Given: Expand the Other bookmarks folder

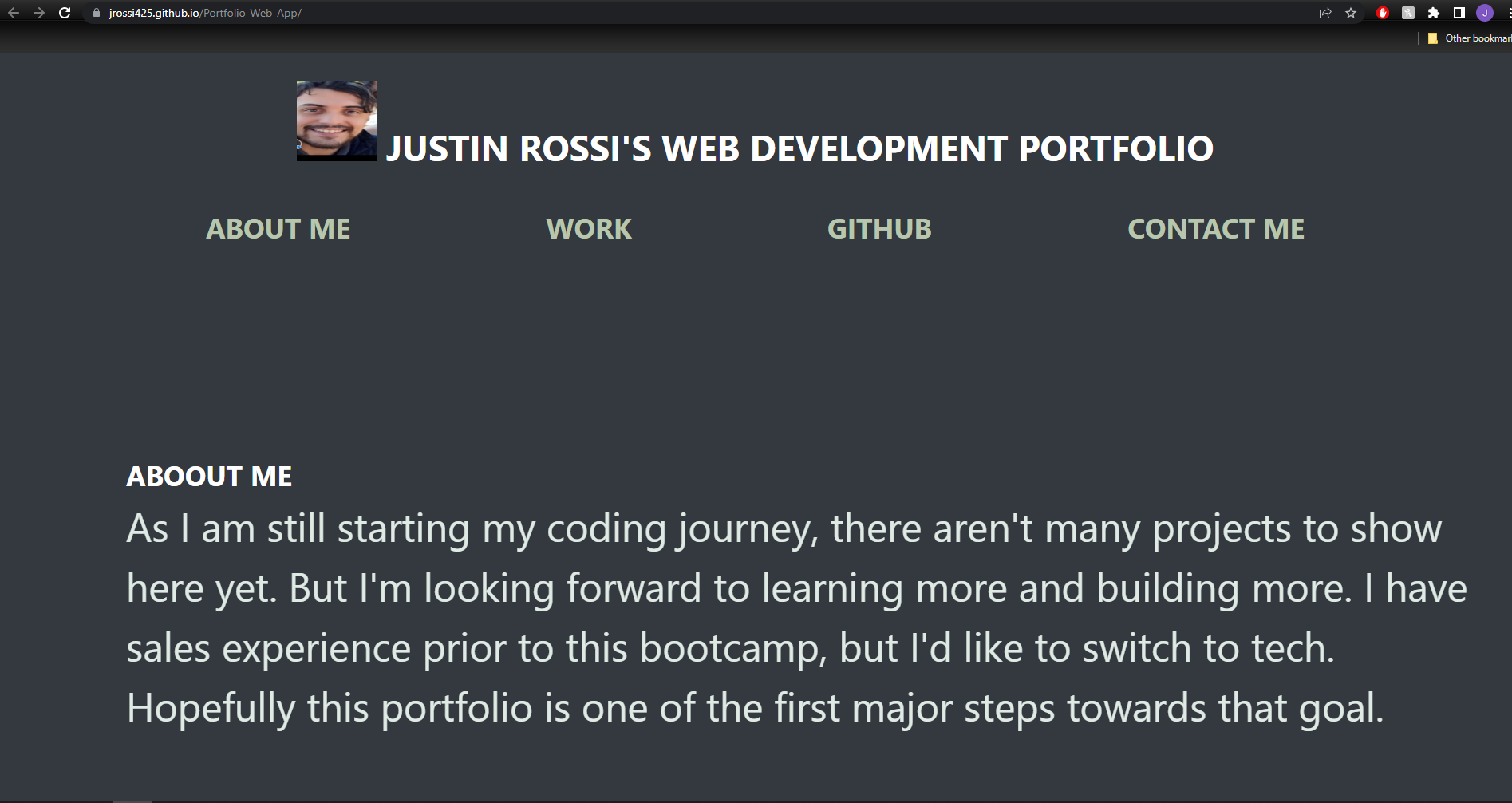Looking at the screenshot, I should pyautogui.click(x=1468, y=38).
